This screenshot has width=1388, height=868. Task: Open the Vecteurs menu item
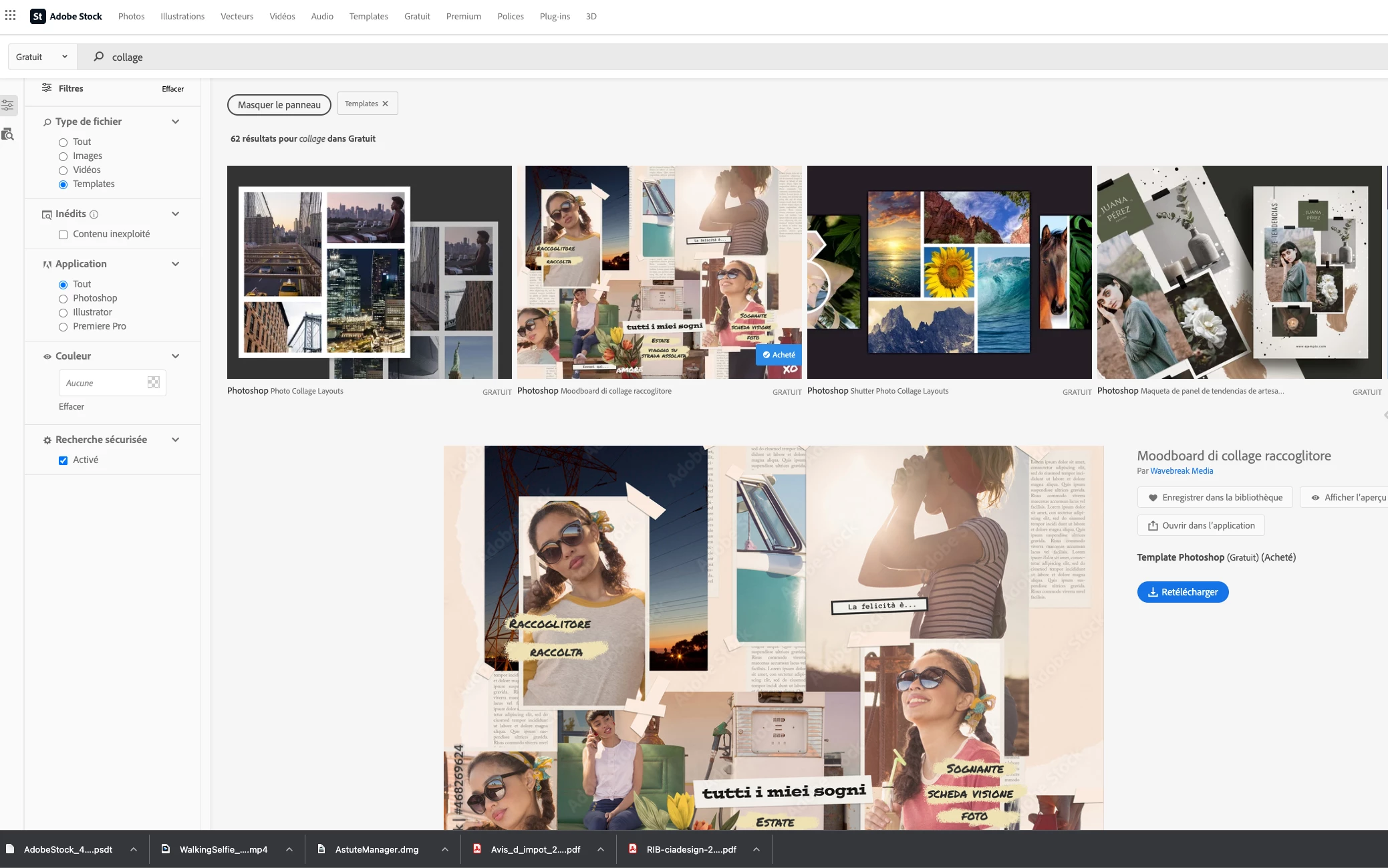click(237, 16)
